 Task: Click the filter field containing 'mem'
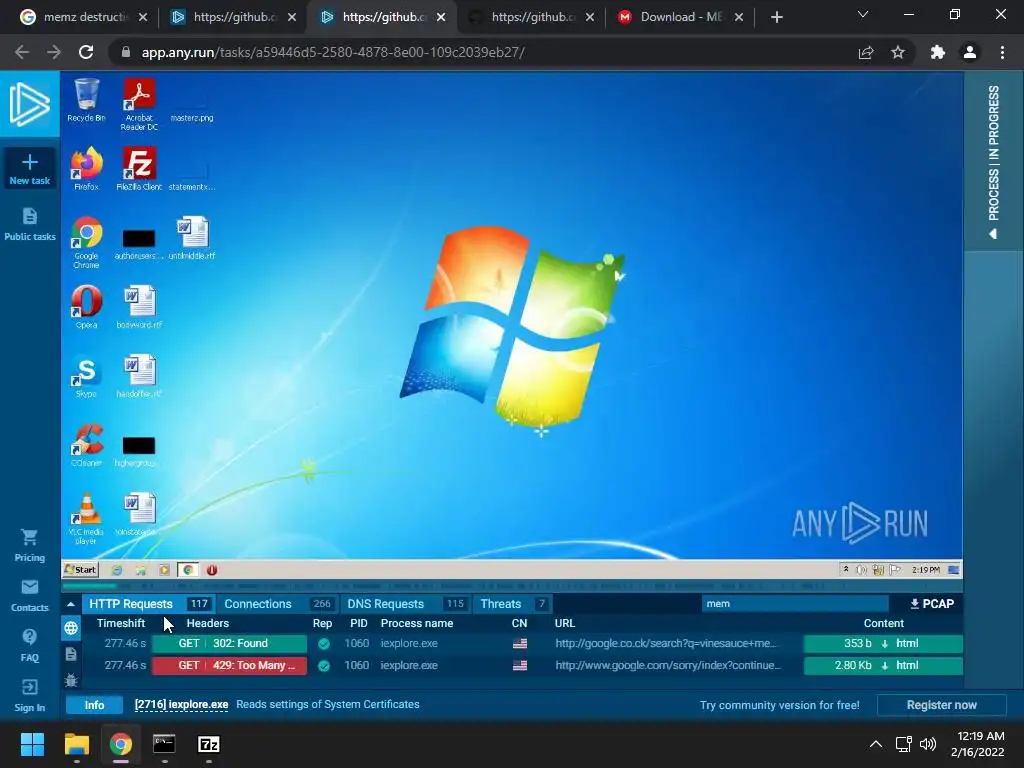tap(795, 603)
